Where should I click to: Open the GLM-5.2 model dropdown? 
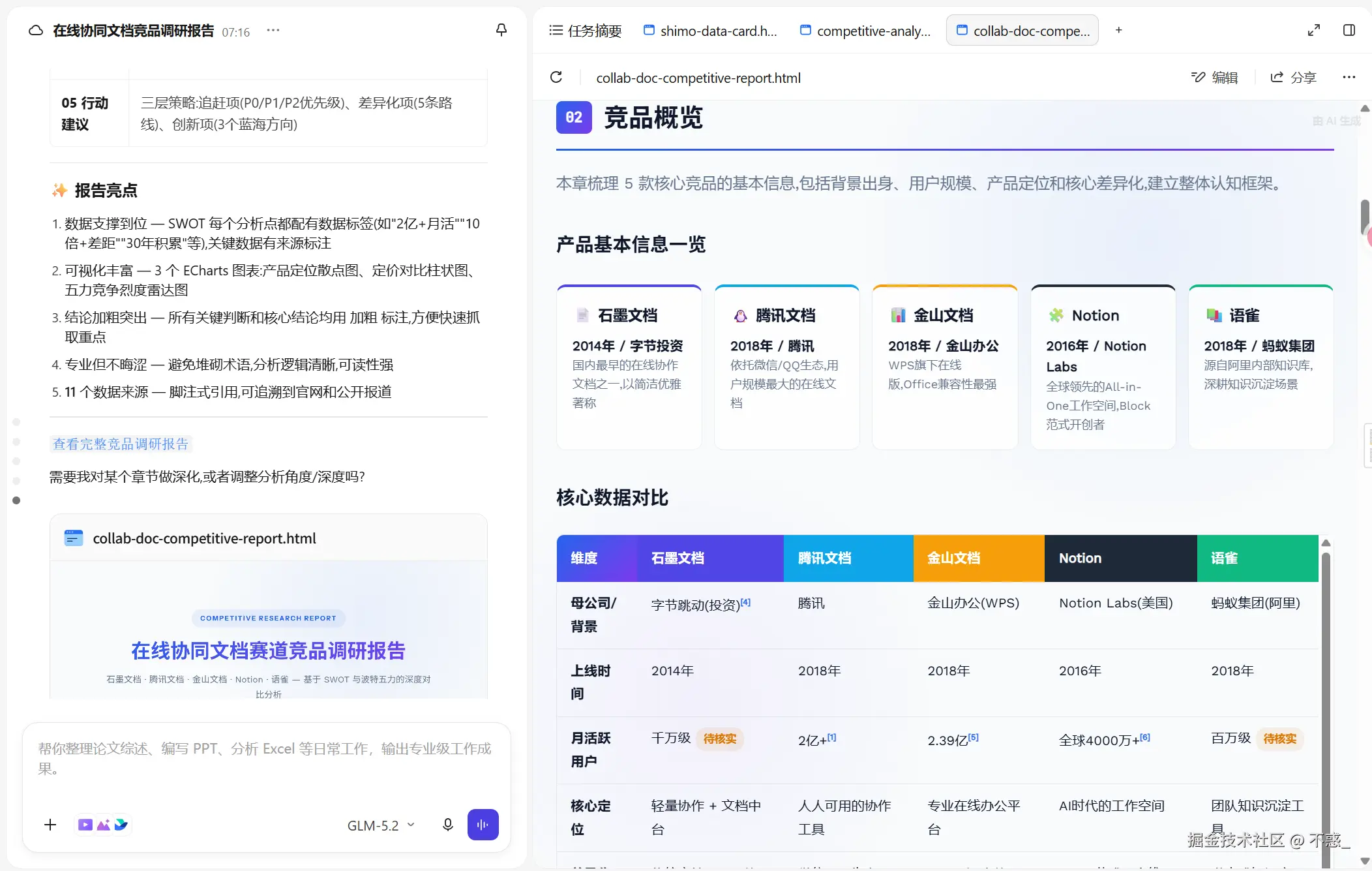point(381,825)
